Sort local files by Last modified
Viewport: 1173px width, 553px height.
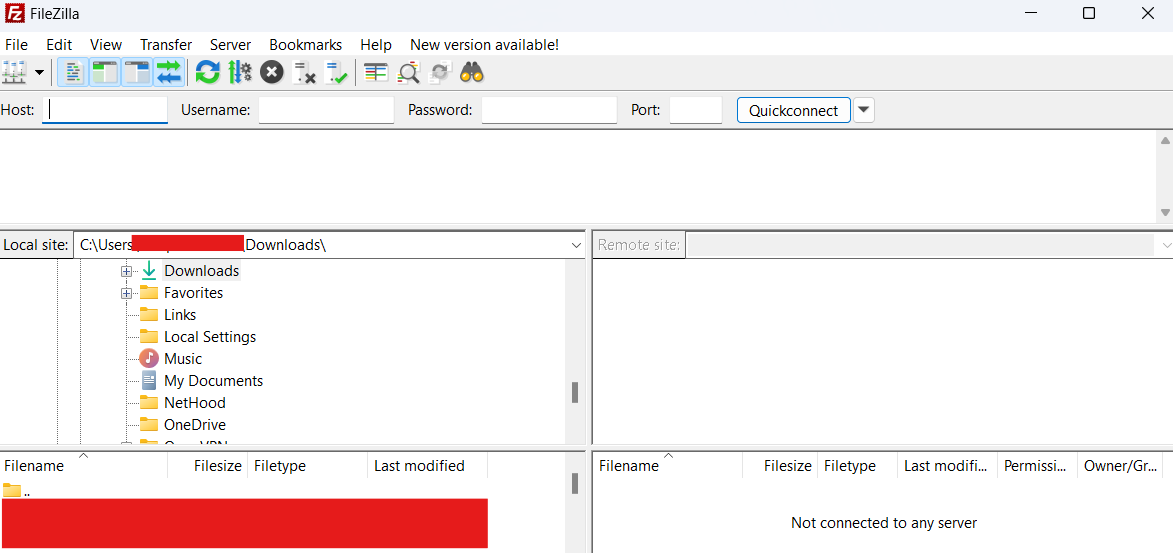[428, 465]
